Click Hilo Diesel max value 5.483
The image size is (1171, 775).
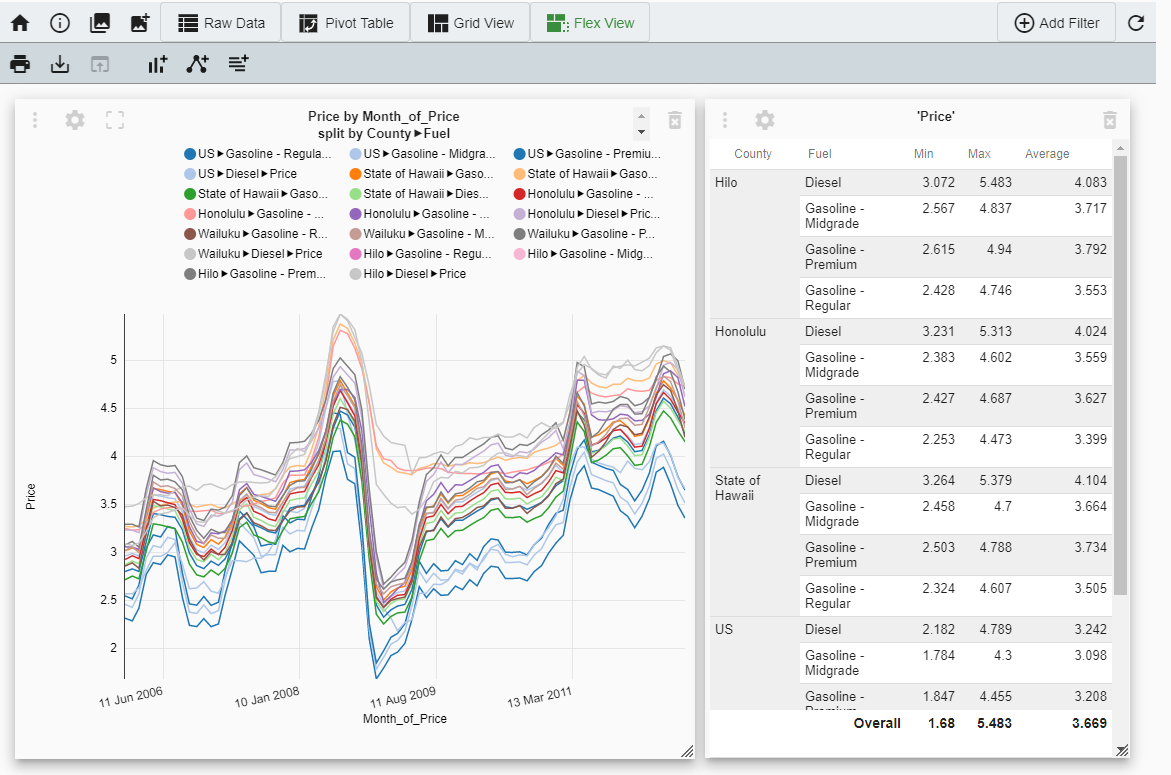[995, 182]
